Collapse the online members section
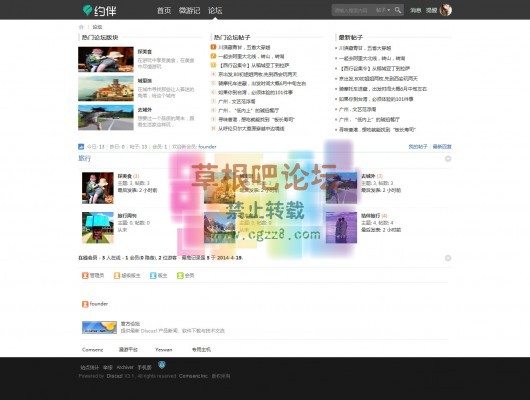 pyautogui.click(x=448, y=258)
